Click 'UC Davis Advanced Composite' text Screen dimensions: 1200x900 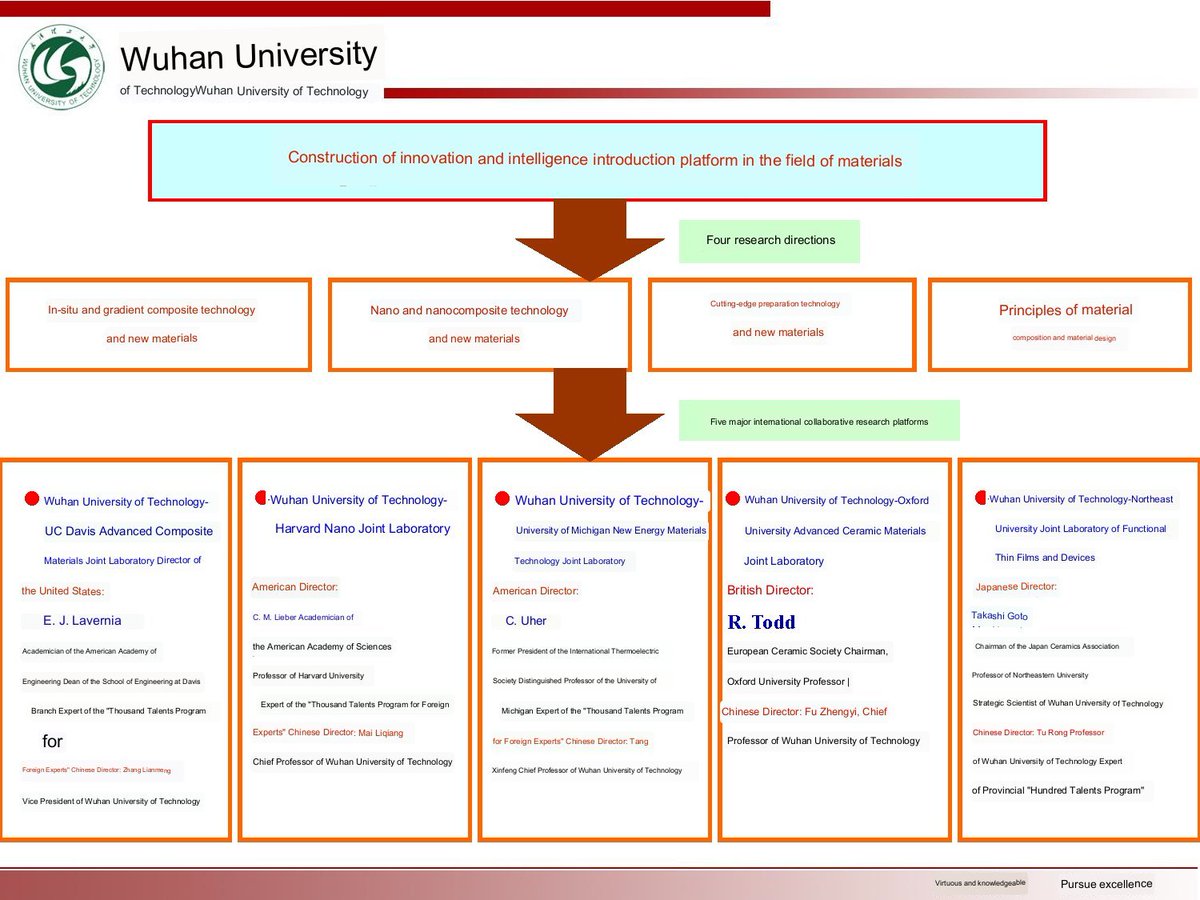(x=129, y=531)
